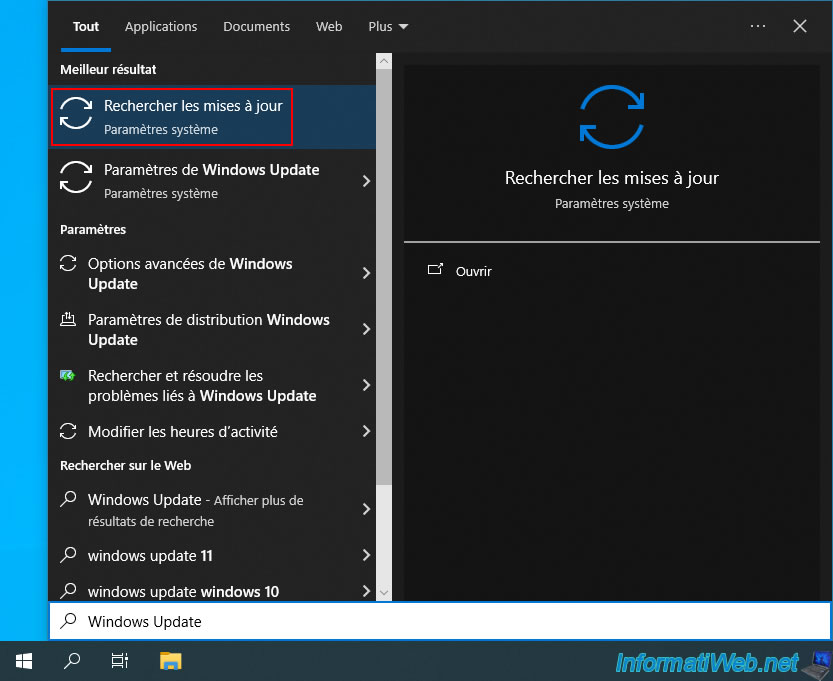
Task: Click the large sync icon in preview pane
Action: 611,117
